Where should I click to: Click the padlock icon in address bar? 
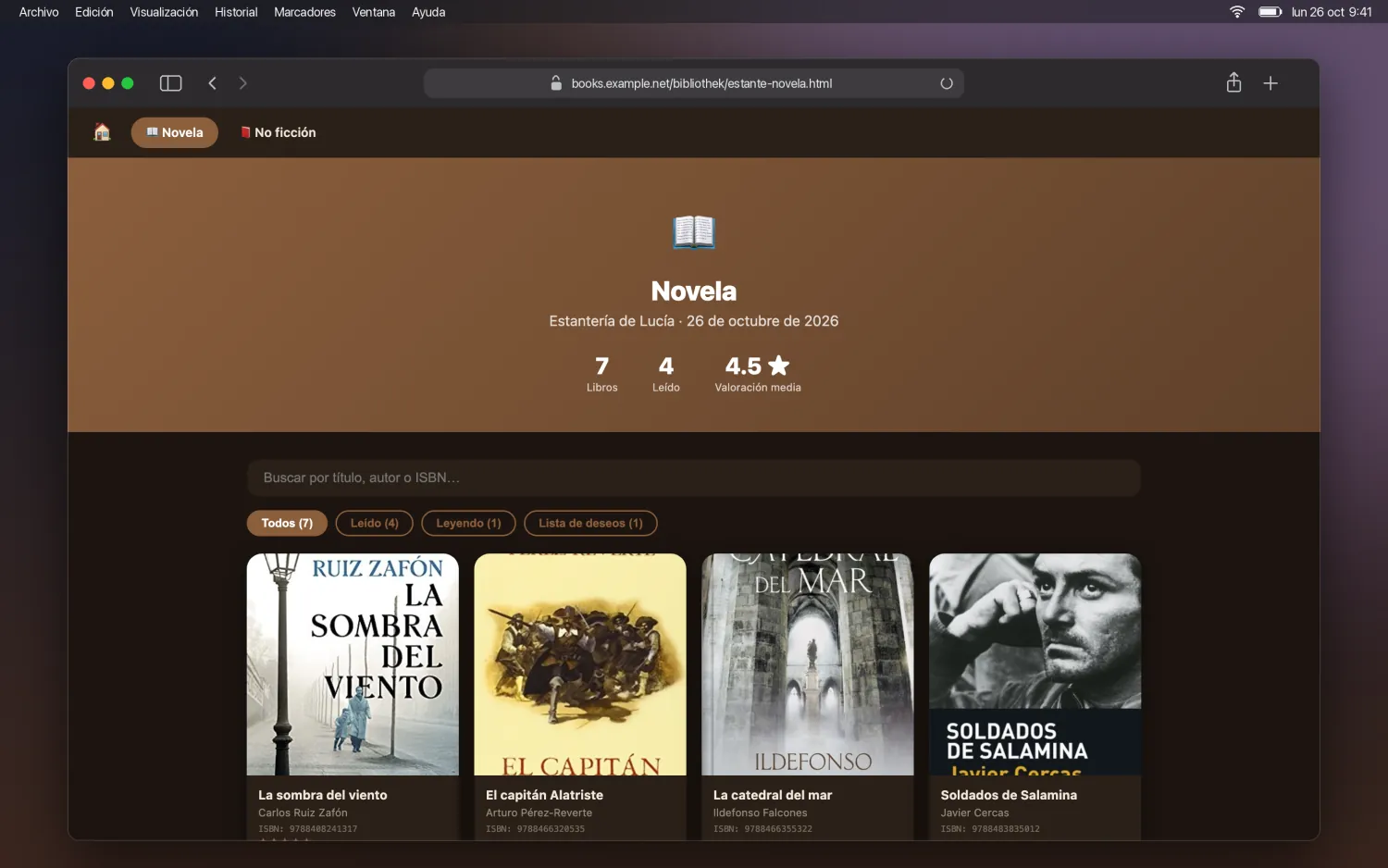[556, 83]
